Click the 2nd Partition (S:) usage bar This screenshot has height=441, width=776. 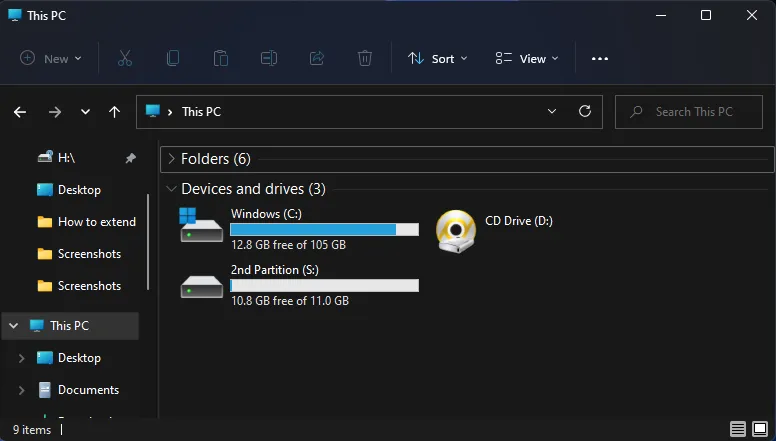[x=324, y=286]
